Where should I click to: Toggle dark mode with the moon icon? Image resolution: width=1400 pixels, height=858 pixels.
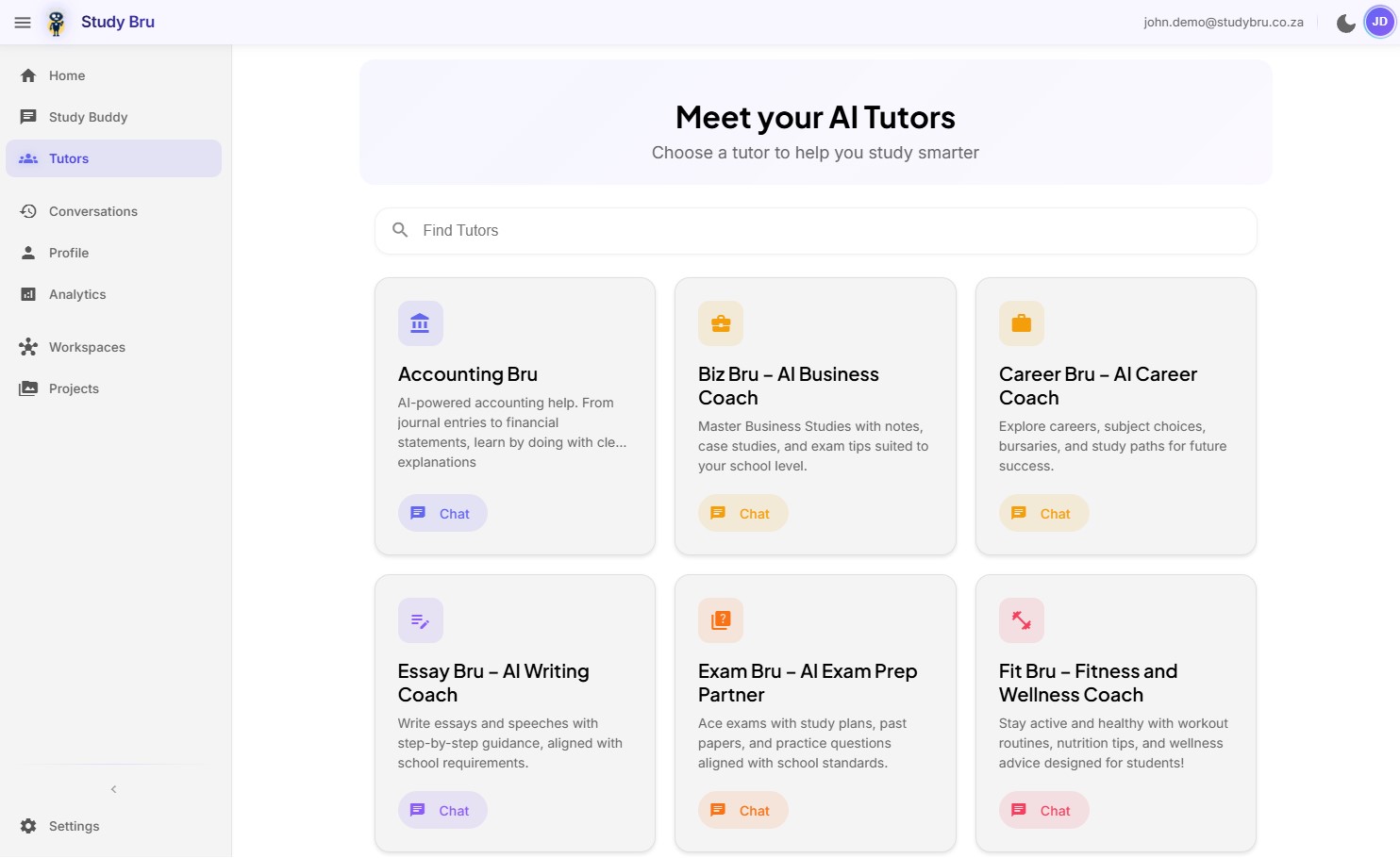pyautogui.click(x=1346, y=22)
